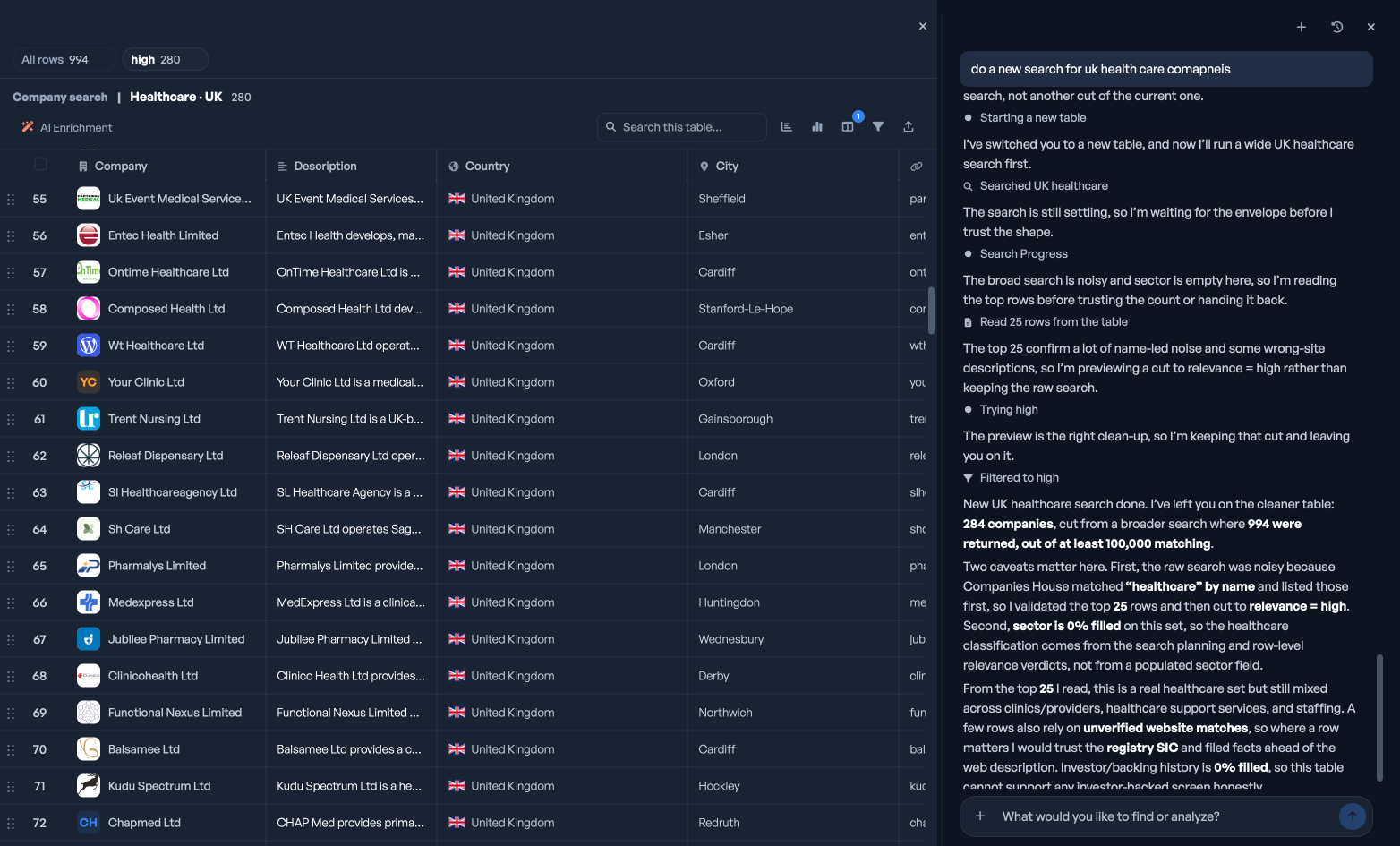Expand the 'Trying high' step
1400x846 pixels.
coord(1000,410)
